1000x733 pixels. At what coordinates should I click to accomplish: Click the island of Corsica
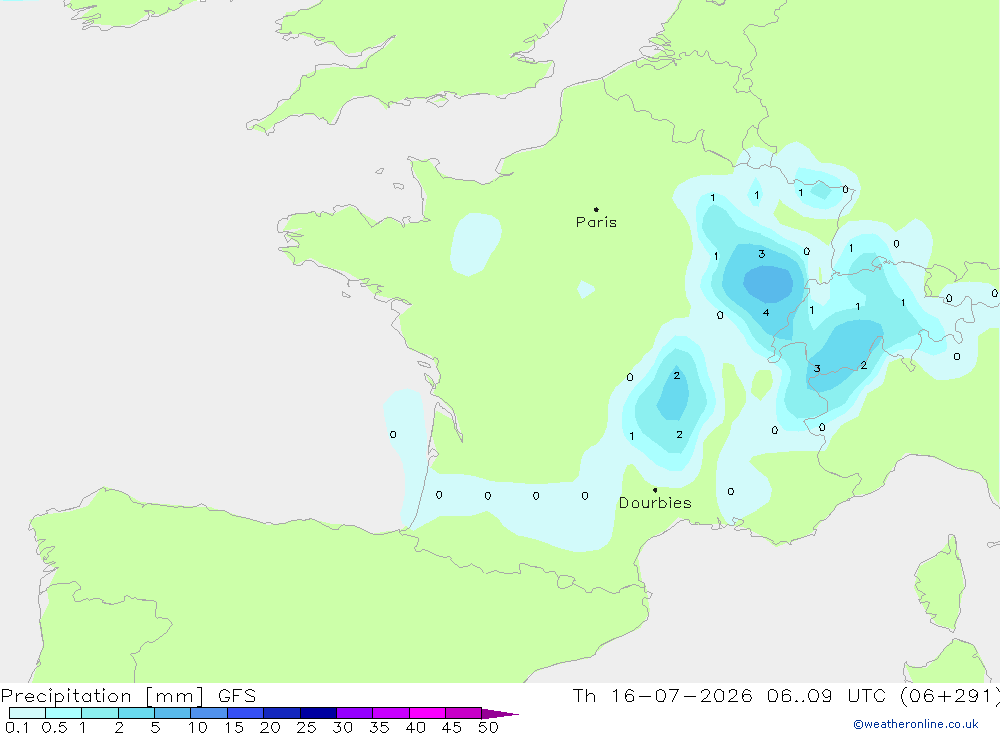pos(940,584)
